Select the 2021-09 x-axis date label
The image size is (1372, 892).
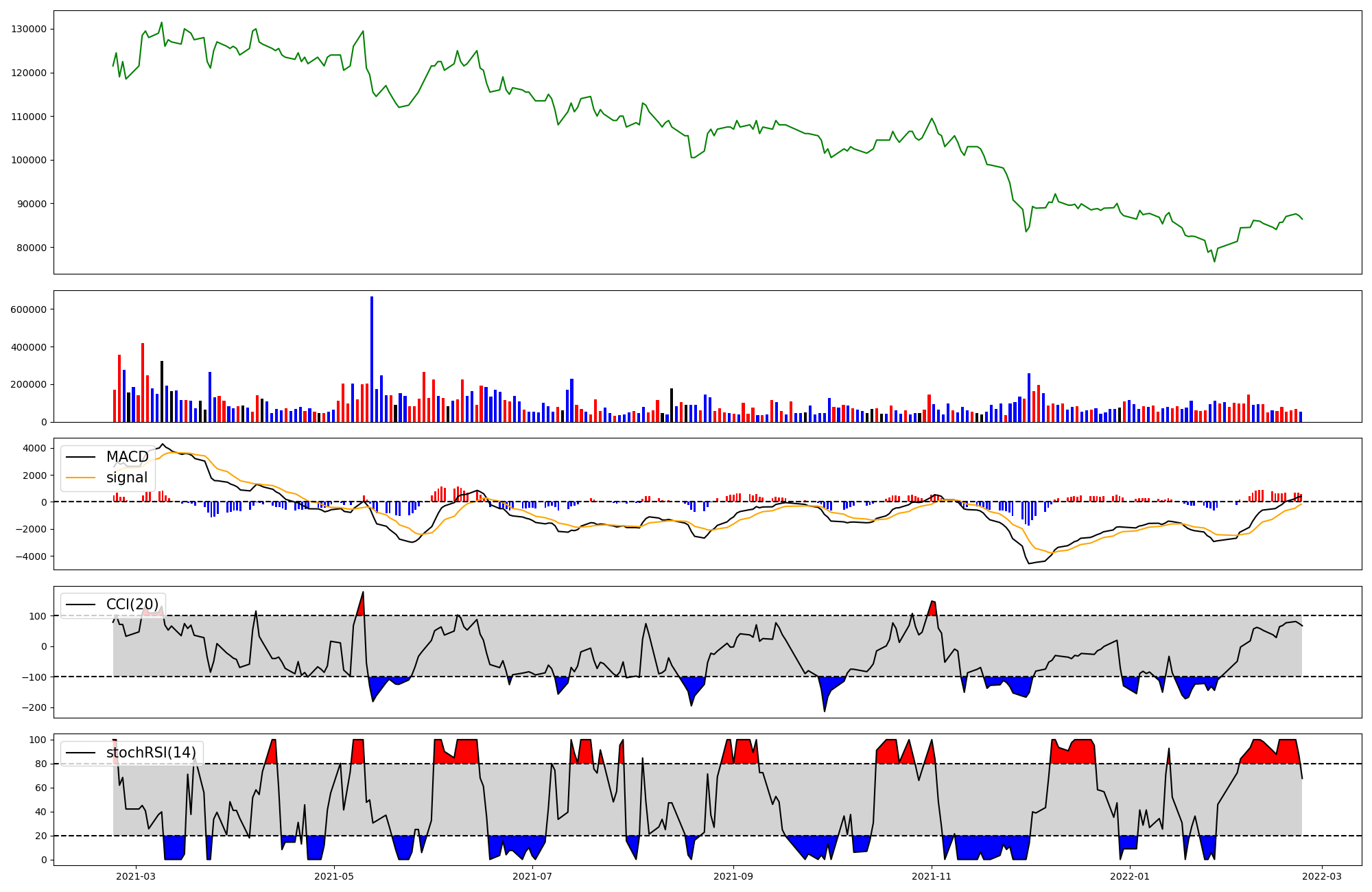(734, 876)
